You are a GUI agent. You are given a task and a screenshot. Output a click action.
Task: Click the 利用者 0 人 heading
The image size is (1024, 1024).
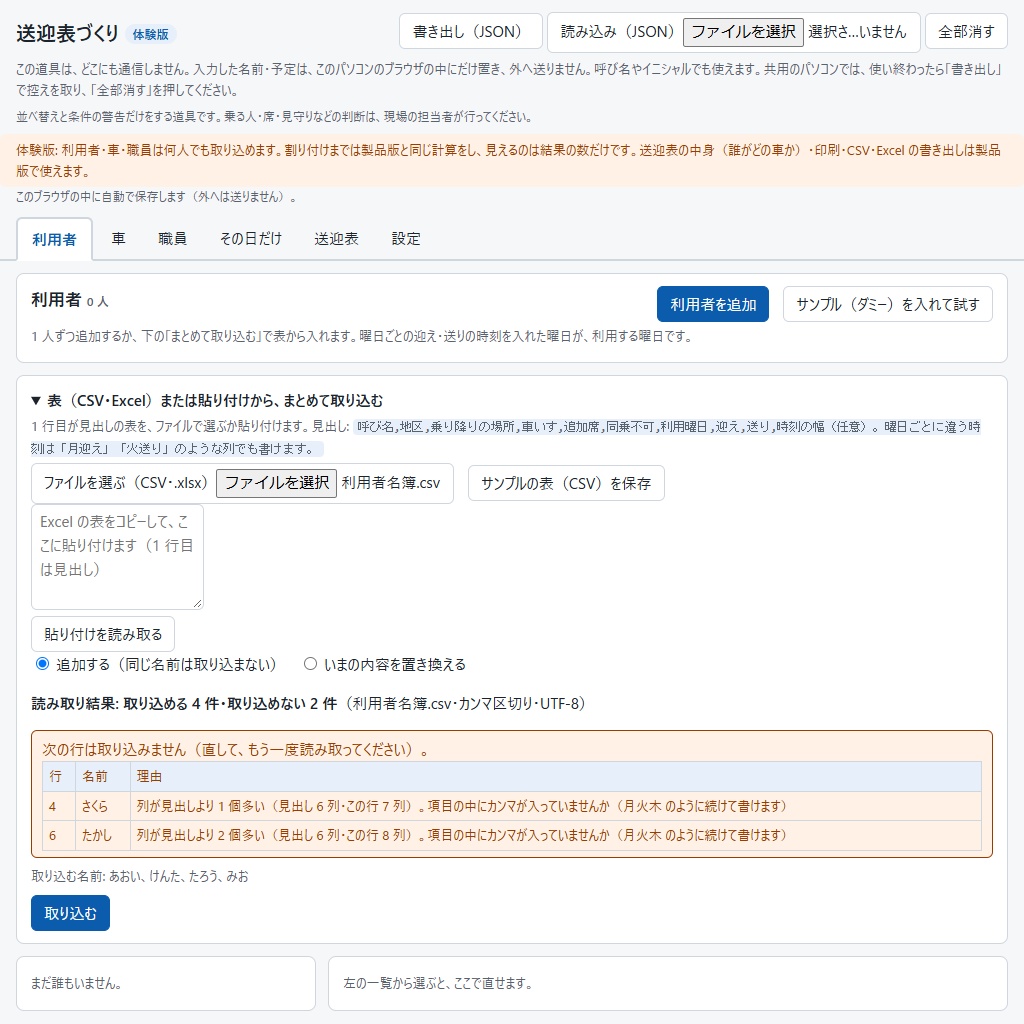[x=70, y=300]
